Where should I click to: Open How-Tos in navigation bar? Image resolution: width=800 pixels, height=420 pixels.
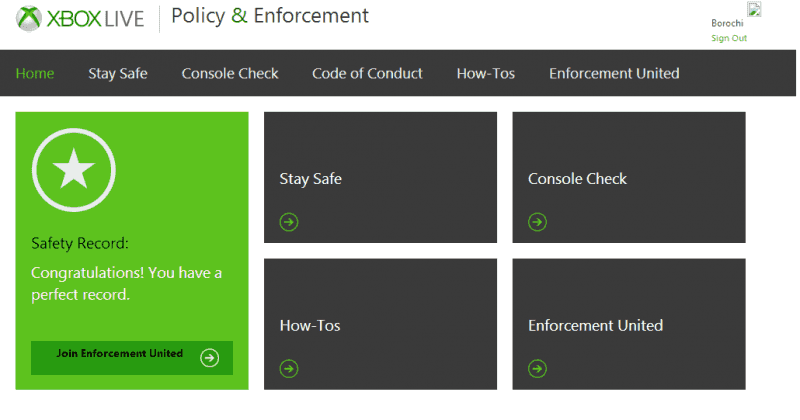[x=486, y=73]
